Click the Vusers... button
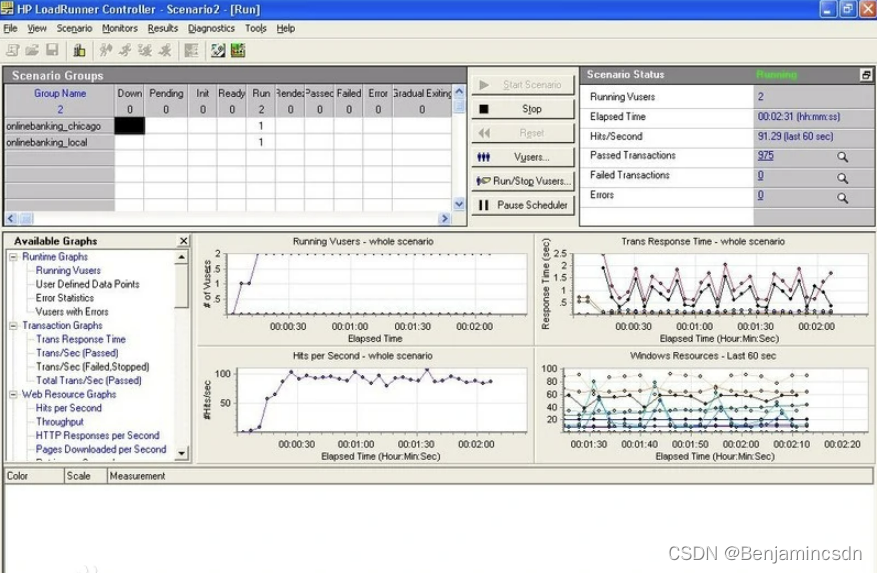The image size is (877, 573). coord(523,157)
